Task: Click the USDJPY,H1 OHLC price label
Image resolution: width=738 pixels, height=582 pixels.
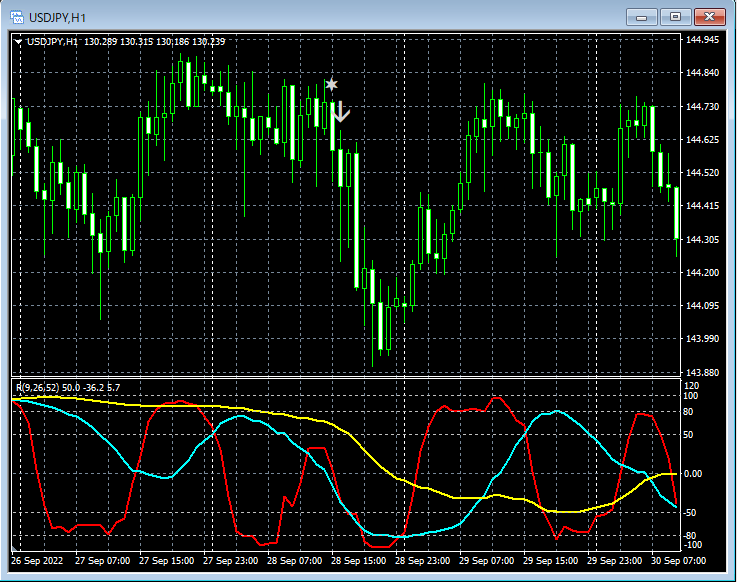Action: 126,41
